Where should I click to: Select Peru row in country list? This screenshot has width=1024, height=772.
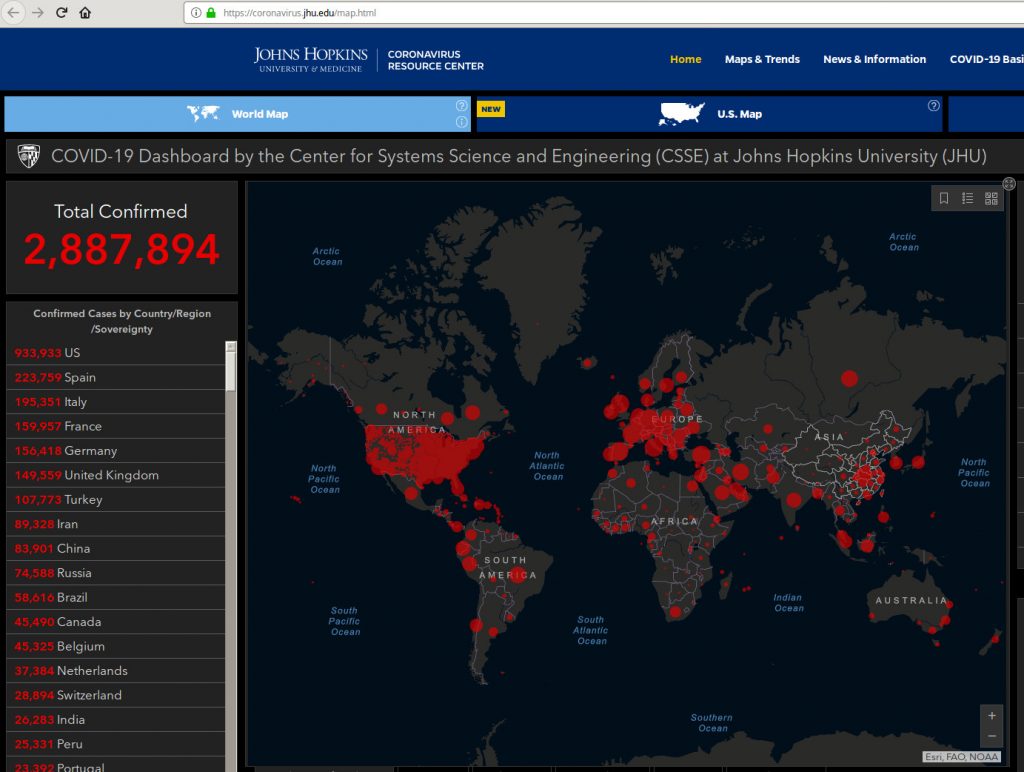tap(116, 744)
